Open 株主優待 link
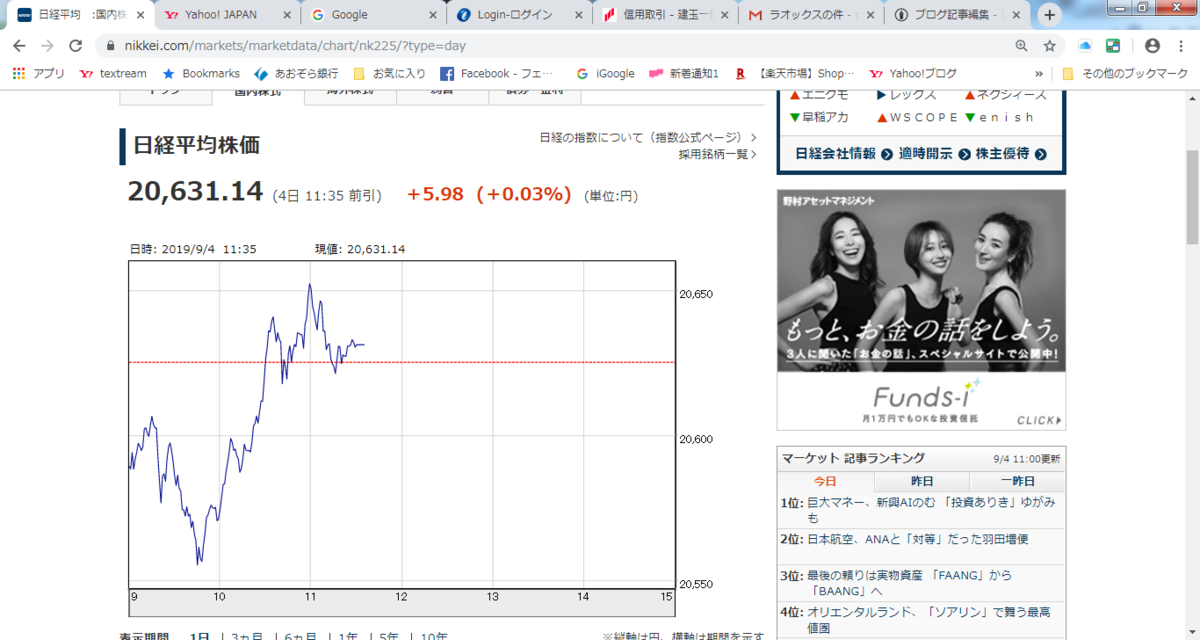Viewport: 1200px width, 640px height. (1011, 154)
